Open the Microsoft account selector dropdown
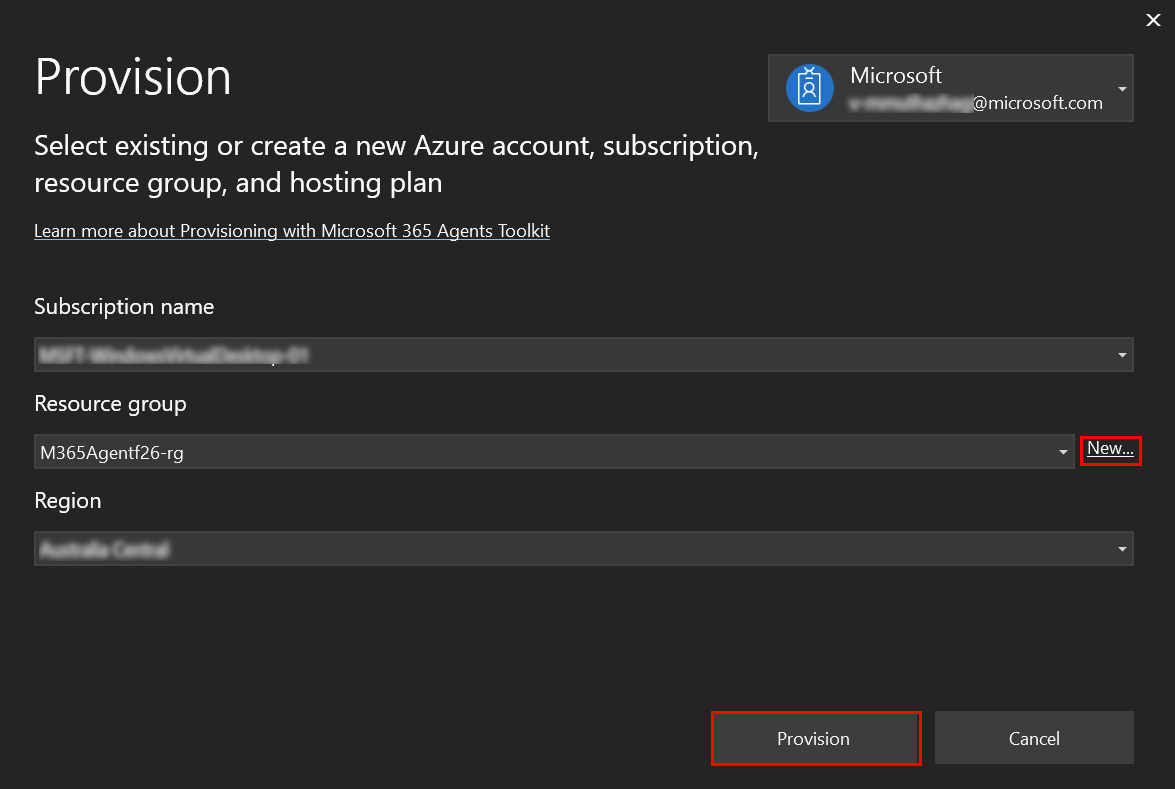This screenshot has height=789, width=1175. click(x=950, y=88)
